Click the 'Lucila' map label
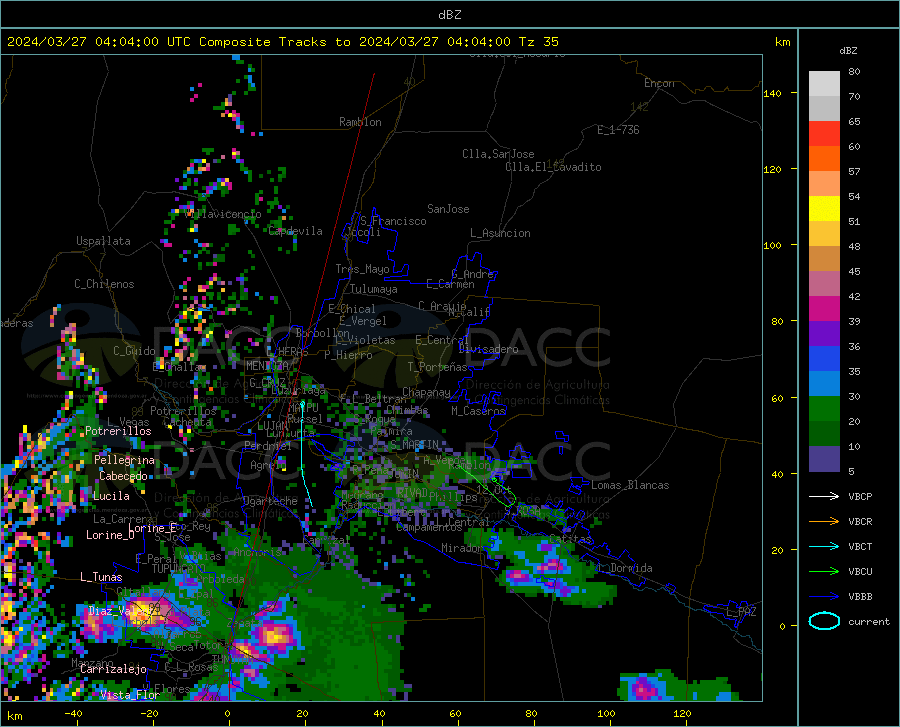This screenshot has width=900, height=727. coord(111,496)
